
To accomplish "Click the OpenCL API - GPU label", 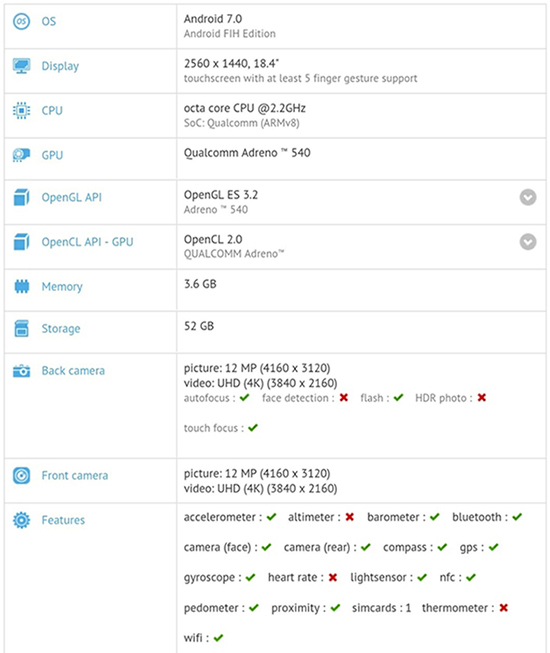I will 87,242.
